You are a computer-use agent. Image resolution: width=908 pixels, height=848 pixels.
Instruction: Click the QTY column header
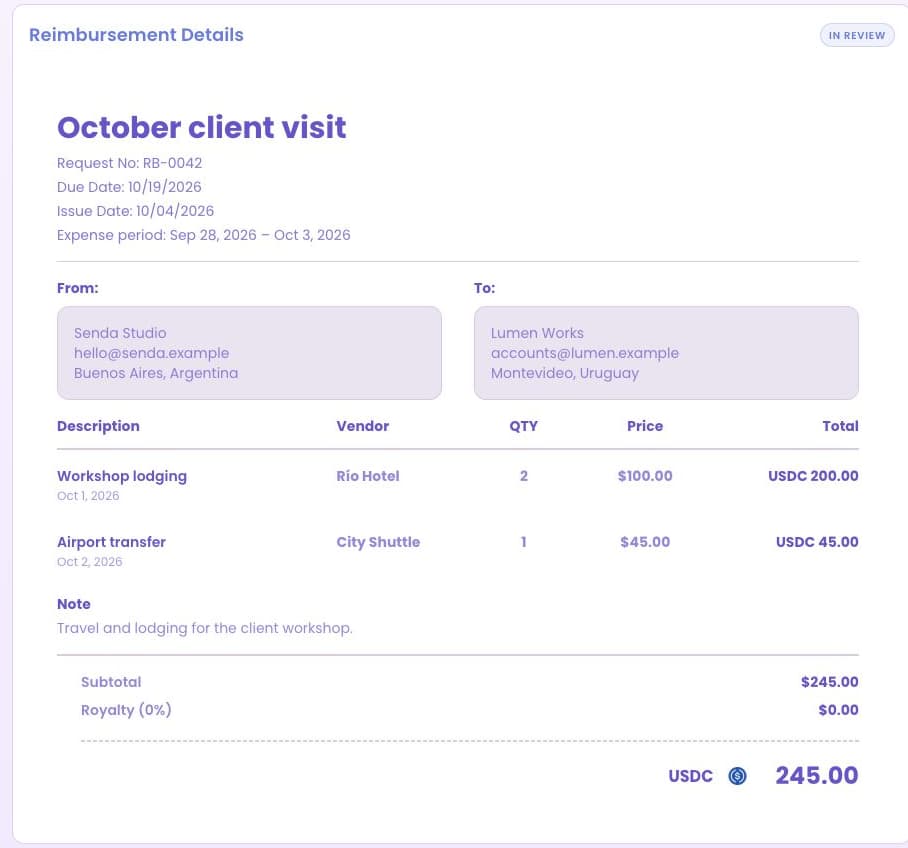click(523, 426)
